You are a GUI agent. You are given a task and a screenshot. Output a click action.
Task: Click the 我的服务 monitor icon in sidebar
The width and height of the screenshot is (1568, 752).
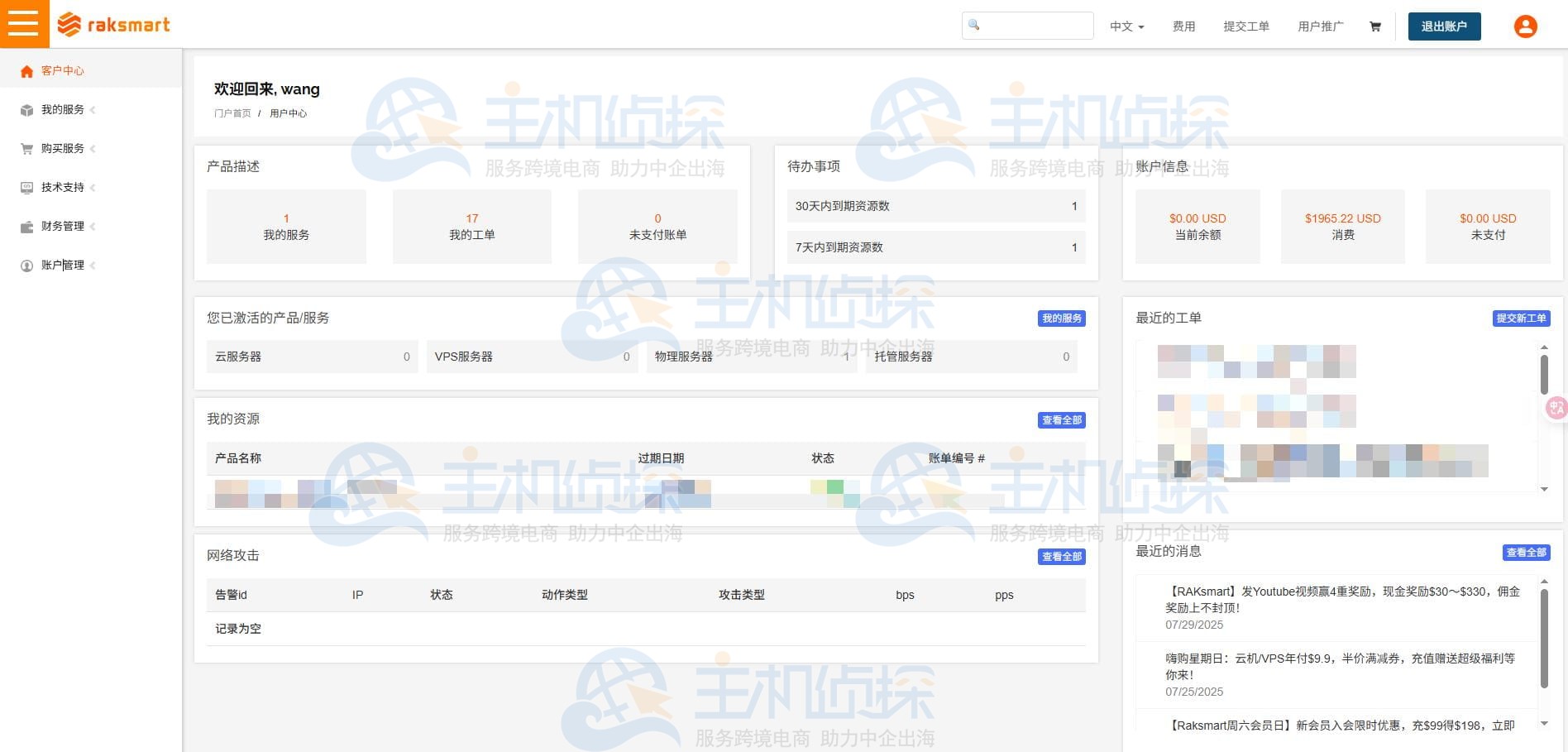26,110
